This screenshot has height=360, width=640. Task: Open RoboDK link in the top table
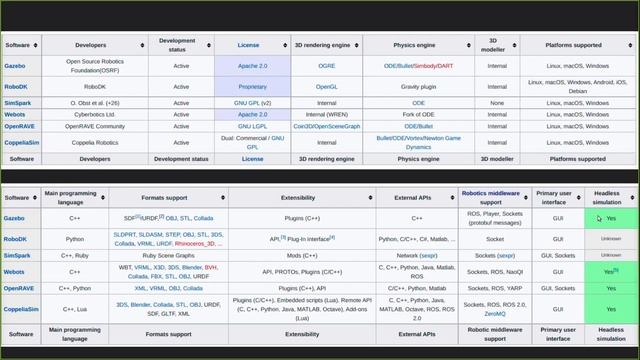coord(16,87)
